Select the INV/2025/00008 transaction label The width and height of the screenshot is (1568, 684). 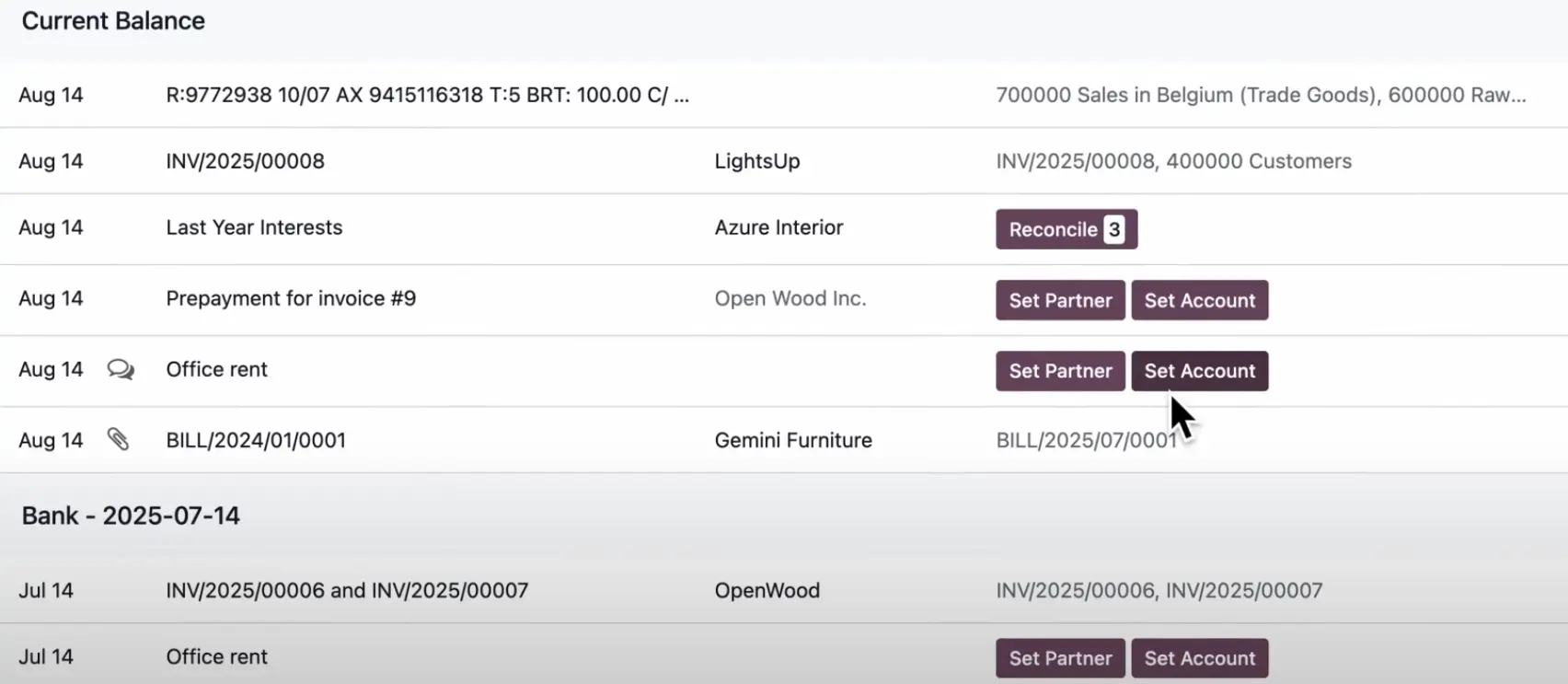pyautogui.click(x=245, y=161)
